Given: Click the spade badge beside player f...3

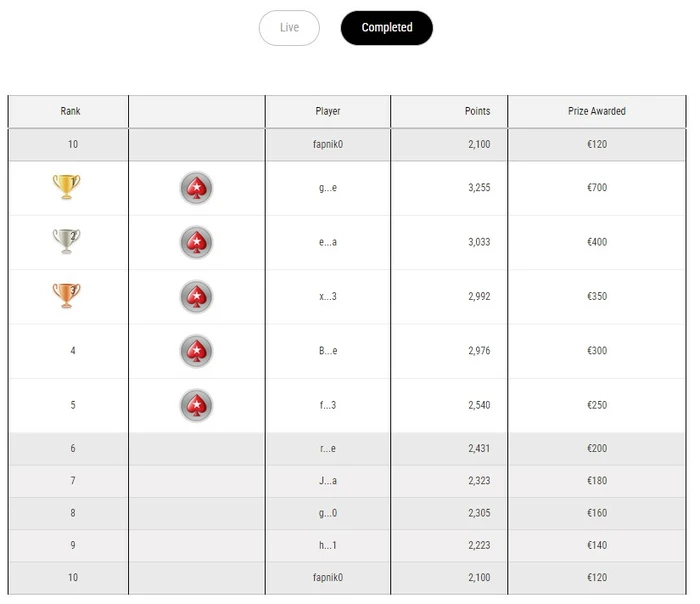Looking at the screenshot, I should pos(196,405).
